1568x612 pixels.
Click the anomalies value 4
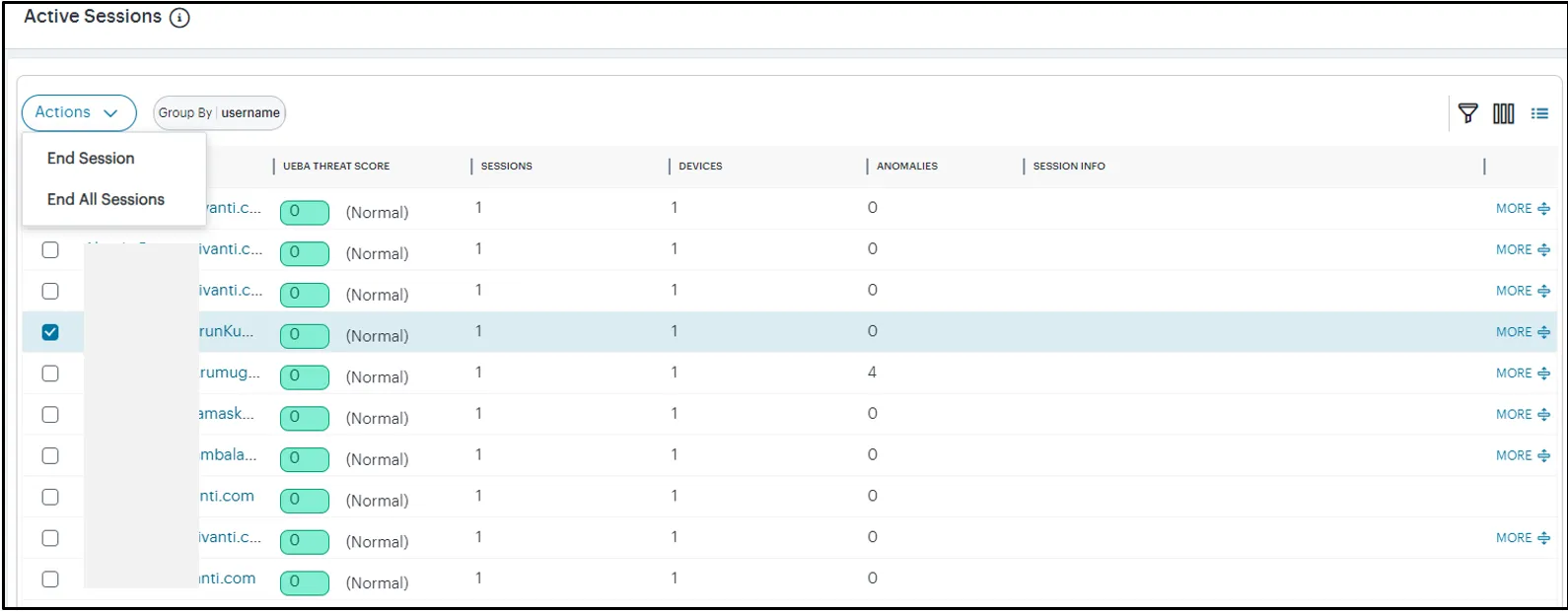[872, 373]
